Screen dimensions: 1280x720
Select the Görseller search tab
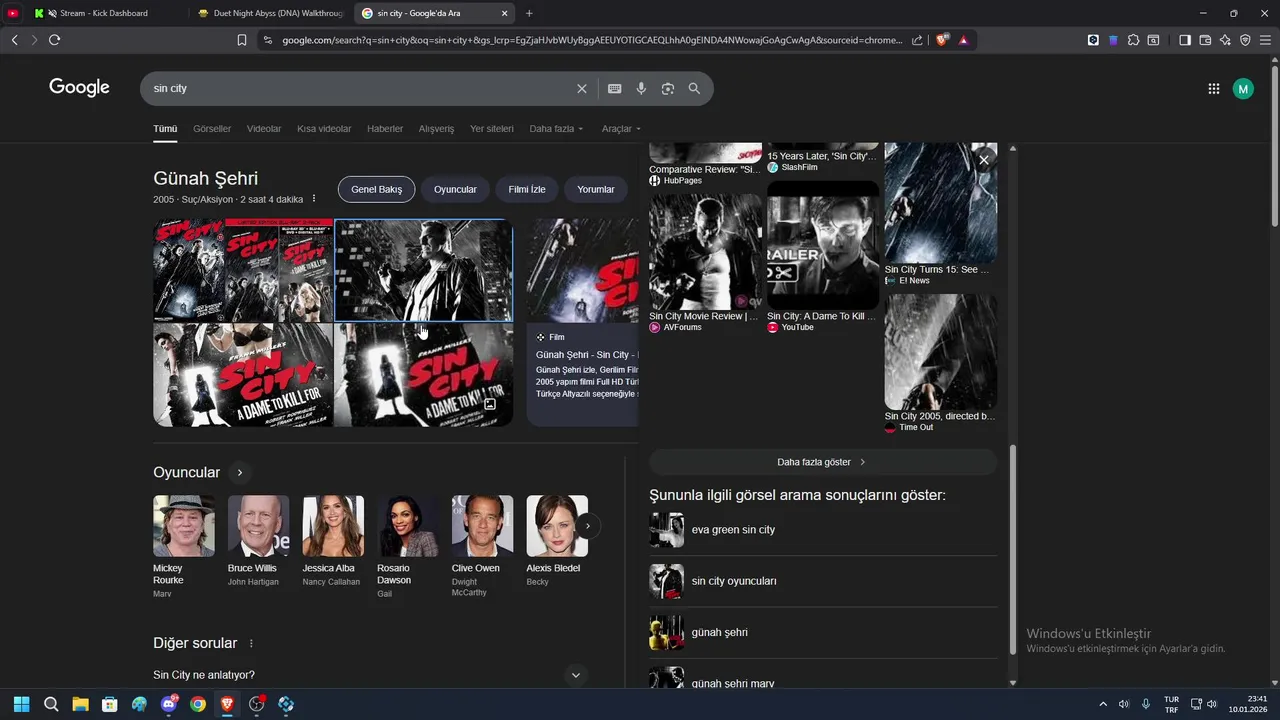click(212, 129)
